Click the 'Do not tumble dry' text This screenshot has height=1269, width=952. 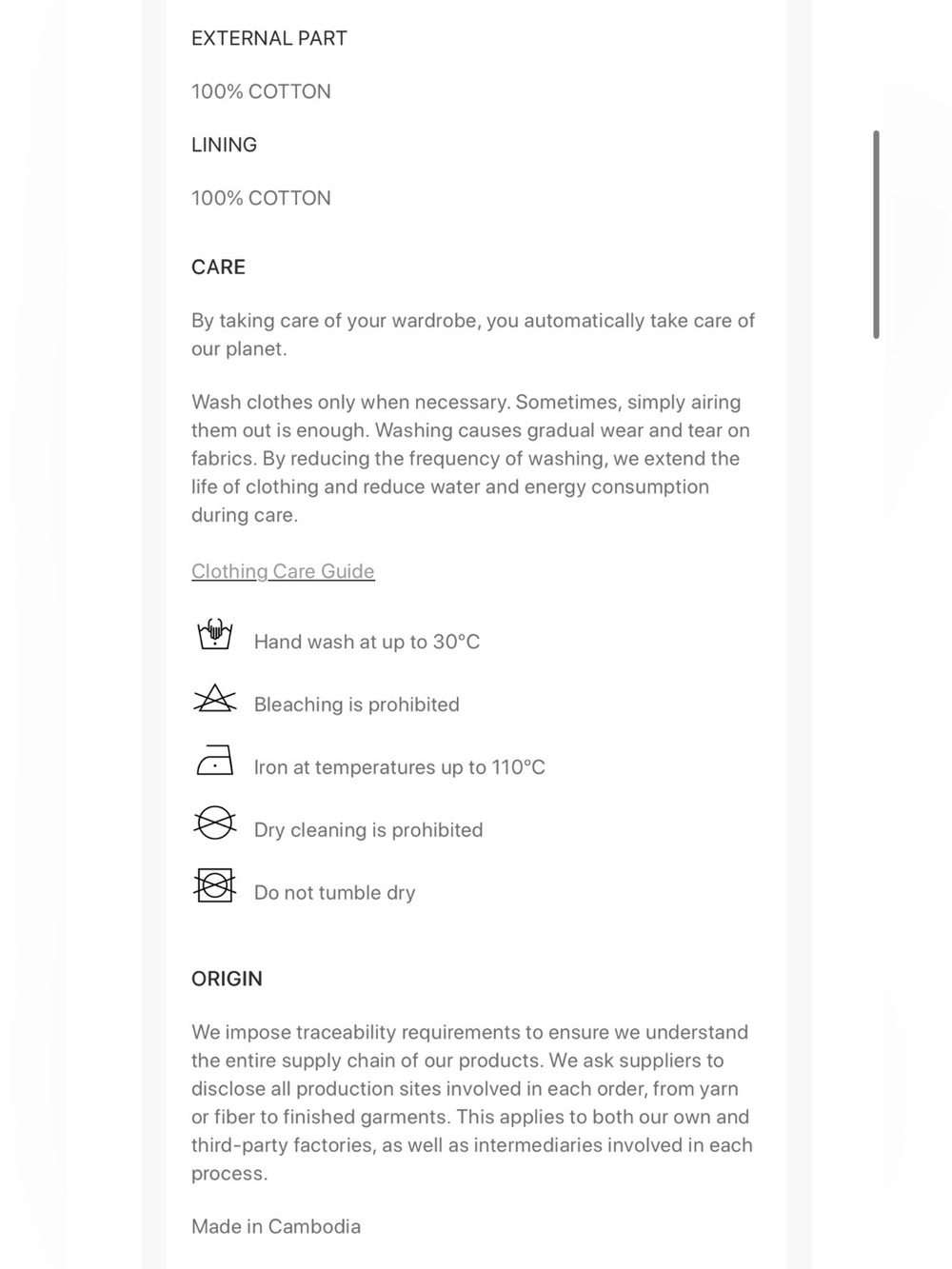click(335, 893)
